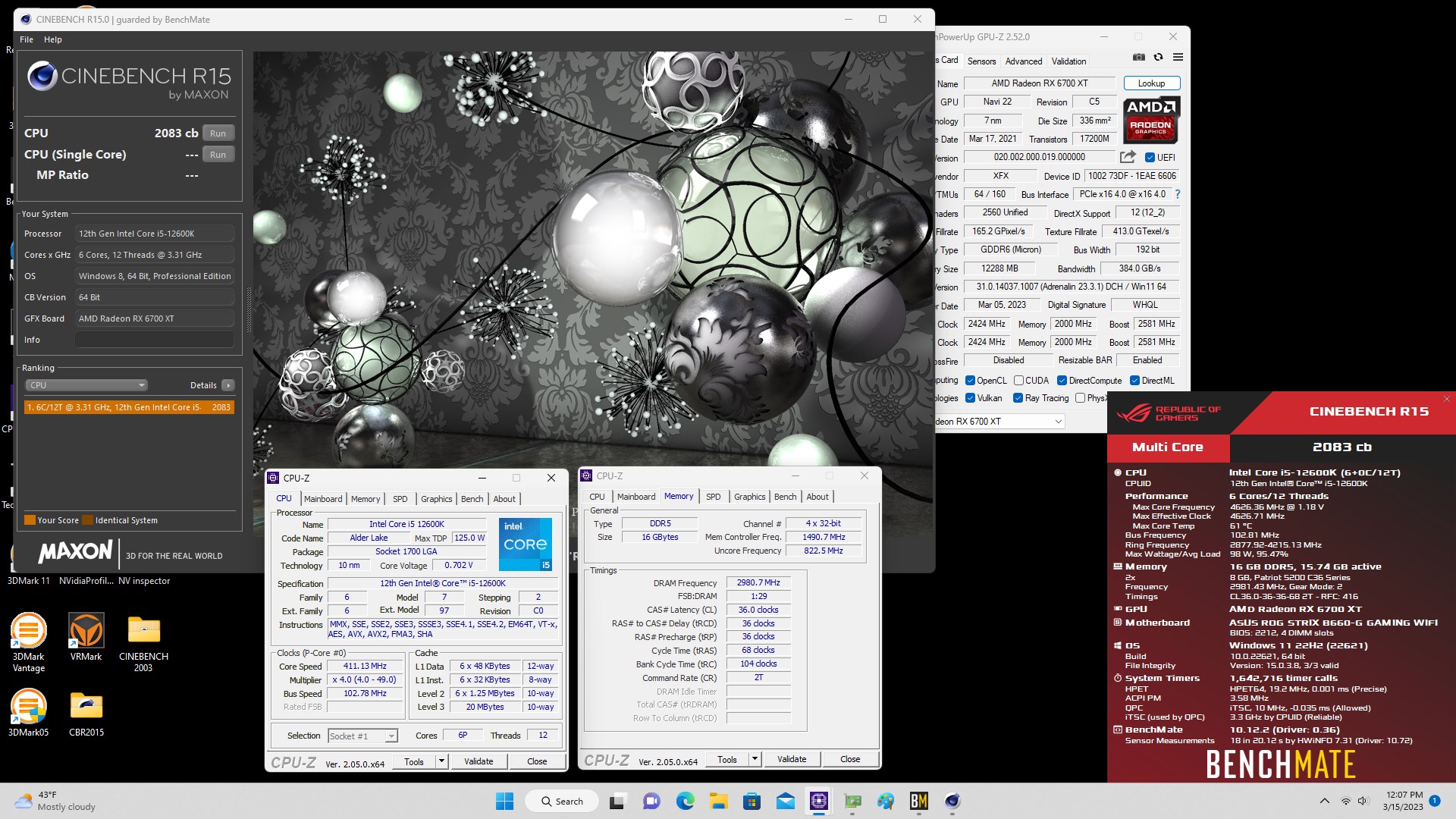Open 3DMark05 desktop shortcut
Viewport: 1456px width, 819px height.
[28, 713]
